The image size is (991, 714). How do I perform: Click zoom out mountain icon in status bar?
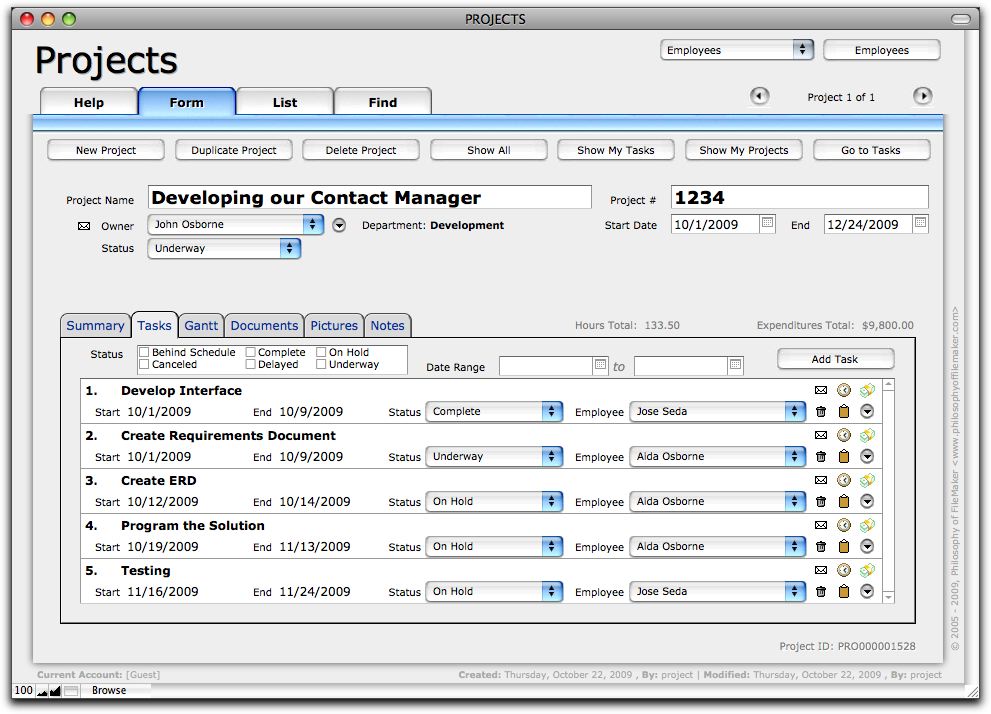42,691
